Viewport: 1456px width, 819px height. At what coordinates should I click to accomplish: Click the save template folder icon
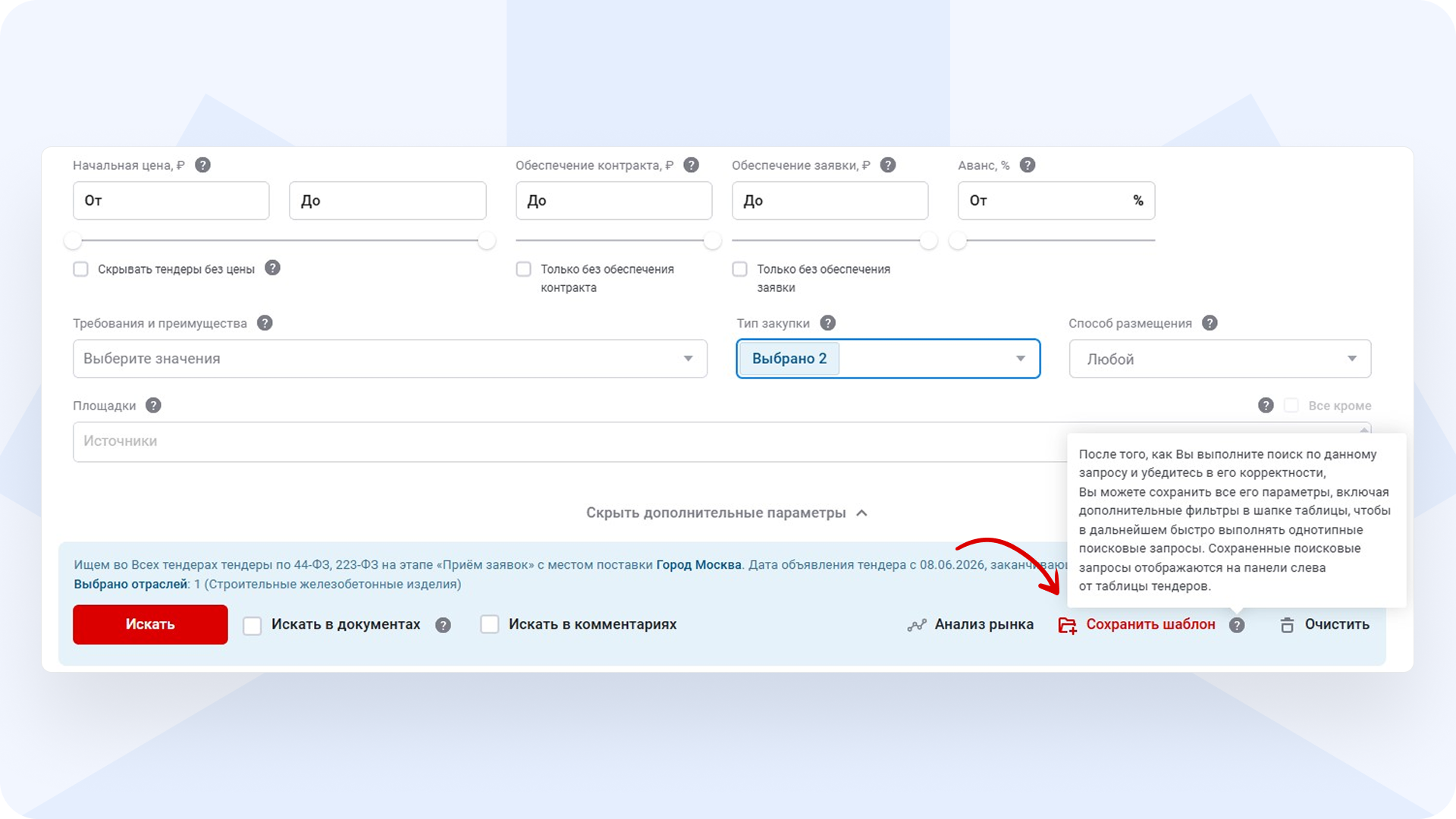coord(1068,626)
